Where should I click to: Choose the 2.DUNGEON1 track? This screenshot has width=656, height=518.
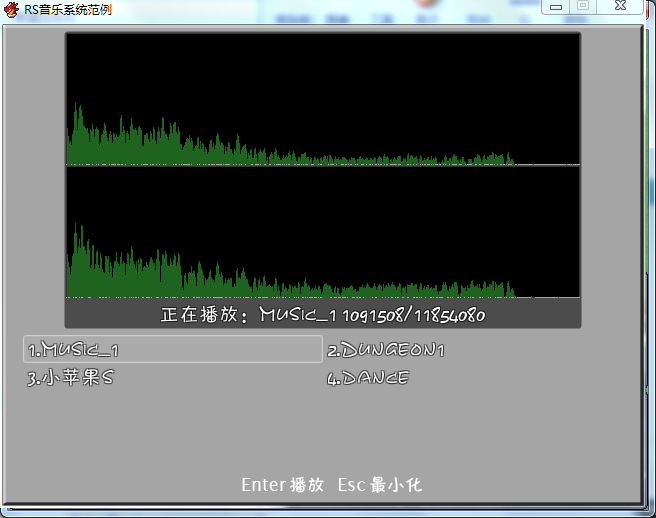(385, 350)
